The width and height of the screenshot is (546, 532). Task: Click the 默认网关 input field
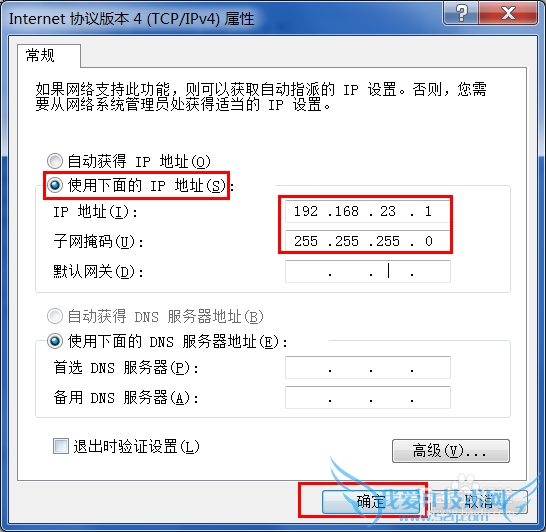368,271
